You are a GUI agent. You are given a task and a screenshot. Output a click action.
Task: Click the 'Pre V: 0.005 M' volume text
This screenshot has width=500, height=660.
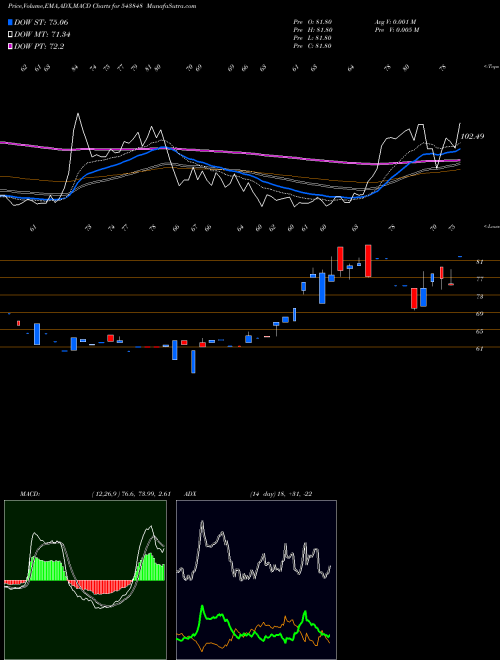click(x=396, y=30)
